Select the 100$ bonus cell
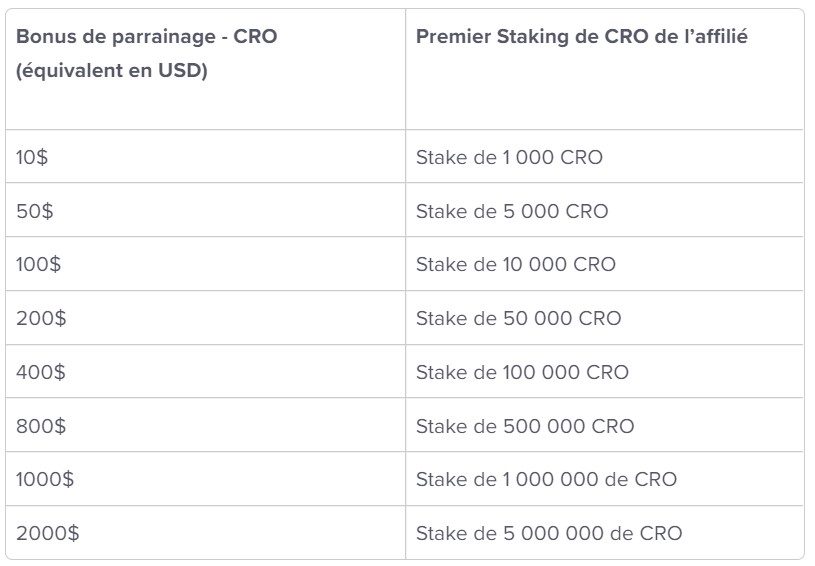The height and width of the screenshot is (566, 815). (205, 264)
